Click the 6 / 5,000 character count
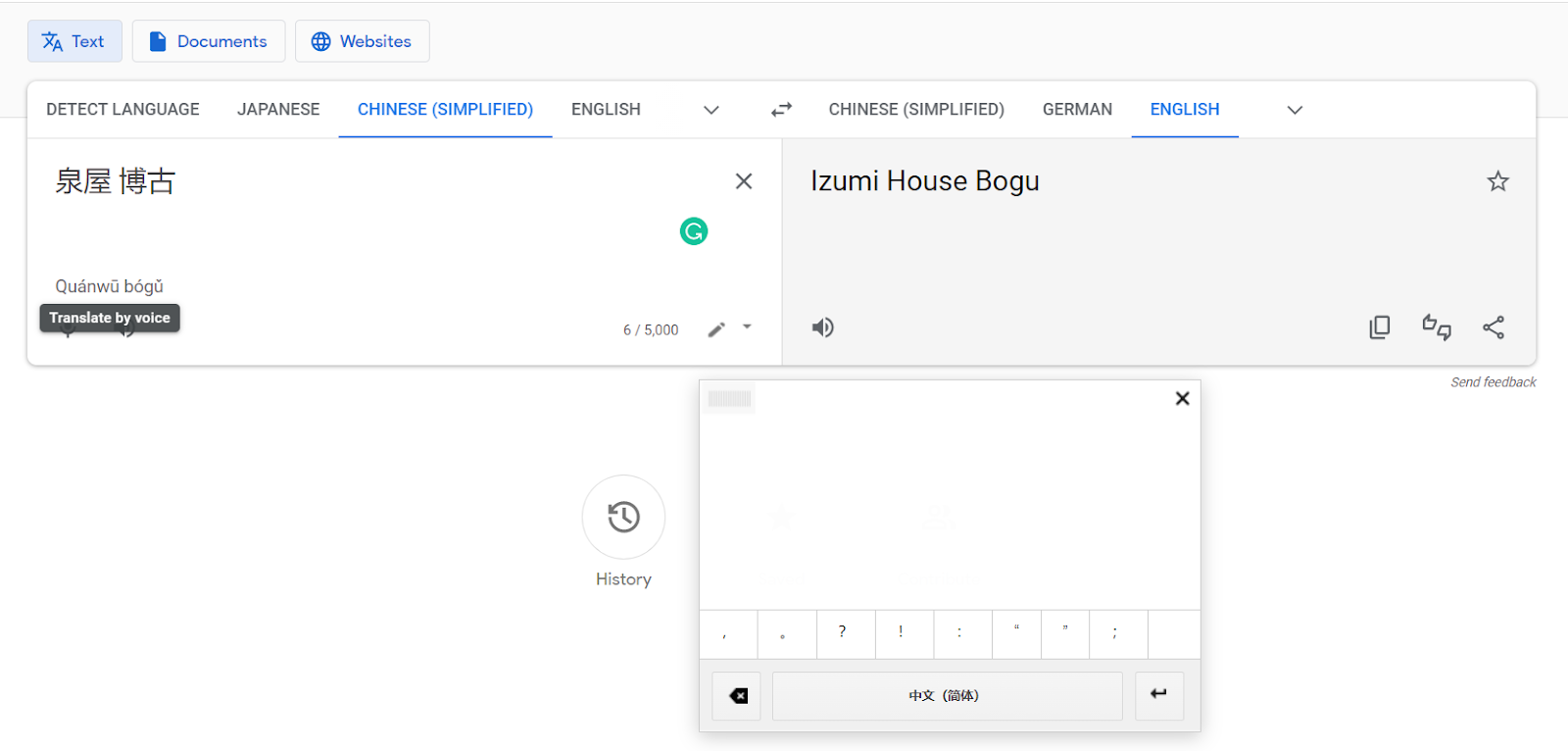This screenshot has width=1568, height=751. [x=651, y=330]
